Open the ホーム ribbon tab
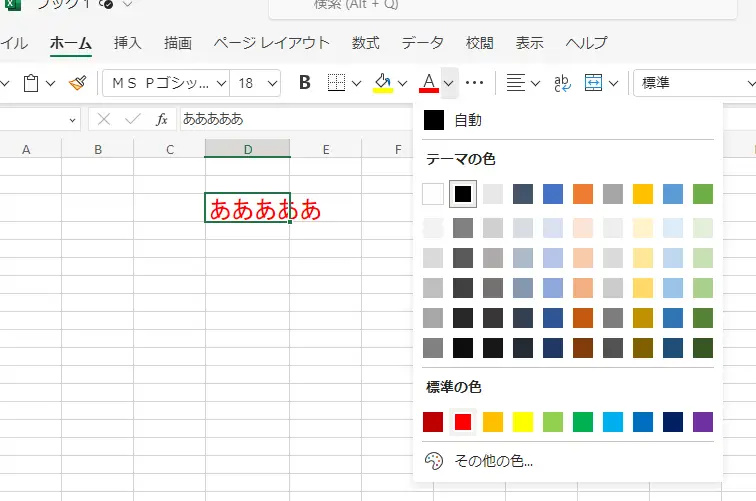756x501 pixels. (x=70, y=43)
